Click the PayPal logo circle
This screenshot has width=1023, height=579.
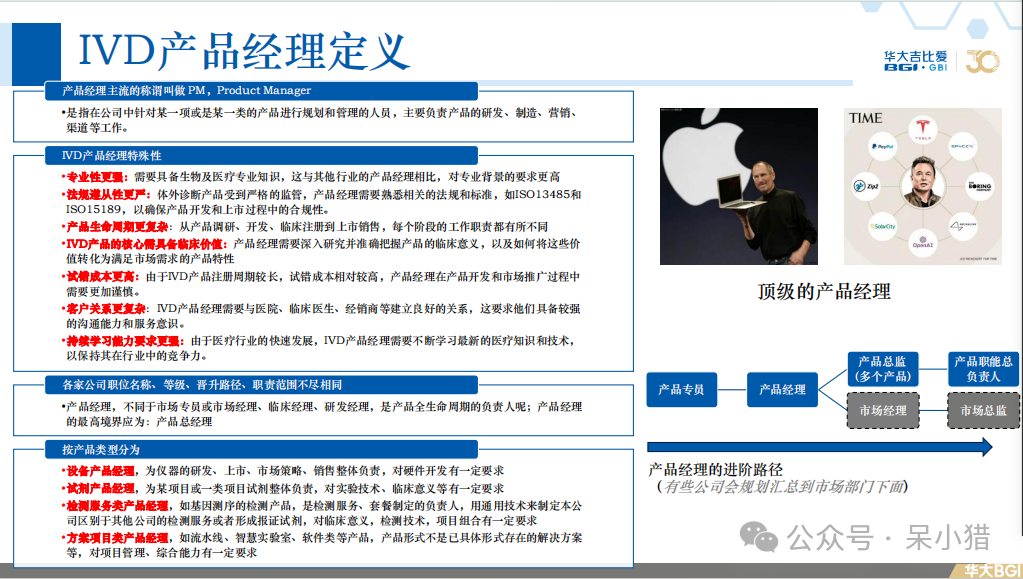click(x=882, y=147)
